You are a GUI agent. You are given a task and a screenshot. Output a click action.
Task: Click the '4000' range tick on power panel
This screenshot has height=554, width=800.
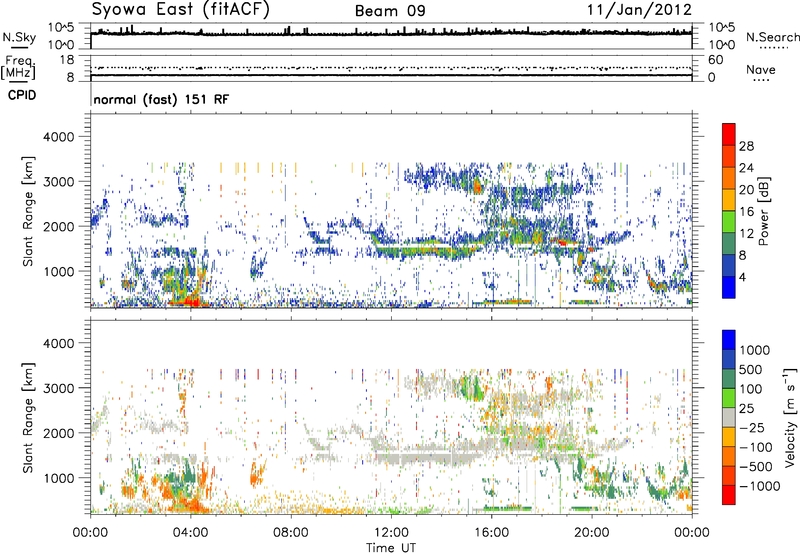pyautogui.click(x=58, y=137)
